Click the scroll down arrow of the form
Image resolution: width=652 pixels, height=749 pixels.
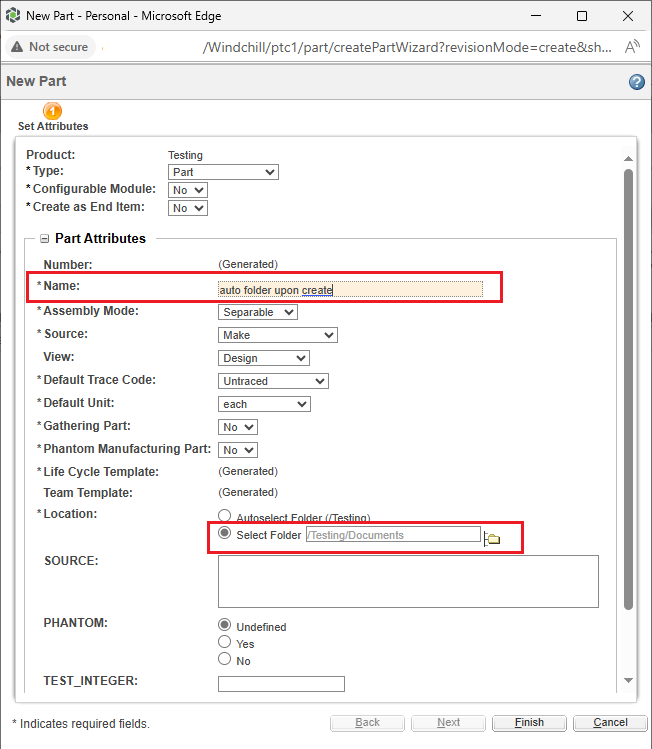(x=629, y=680)
